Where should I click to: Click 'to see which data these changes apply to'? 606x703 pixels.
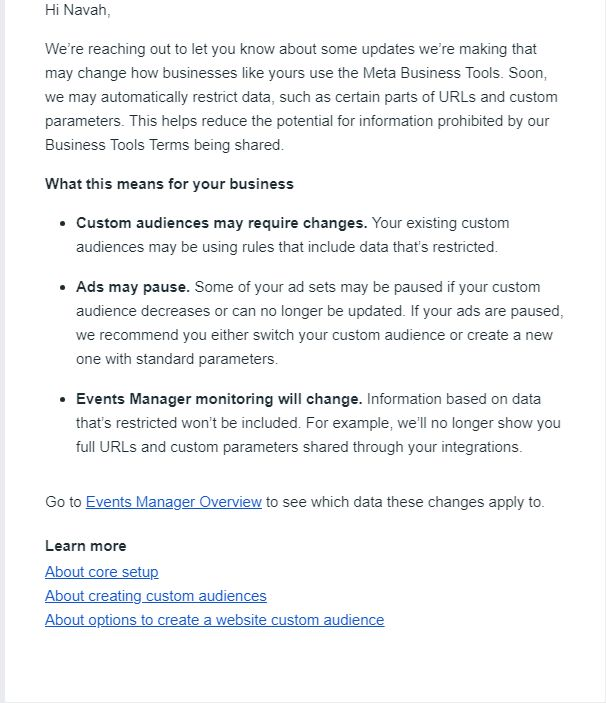click(x=405, y=502)
